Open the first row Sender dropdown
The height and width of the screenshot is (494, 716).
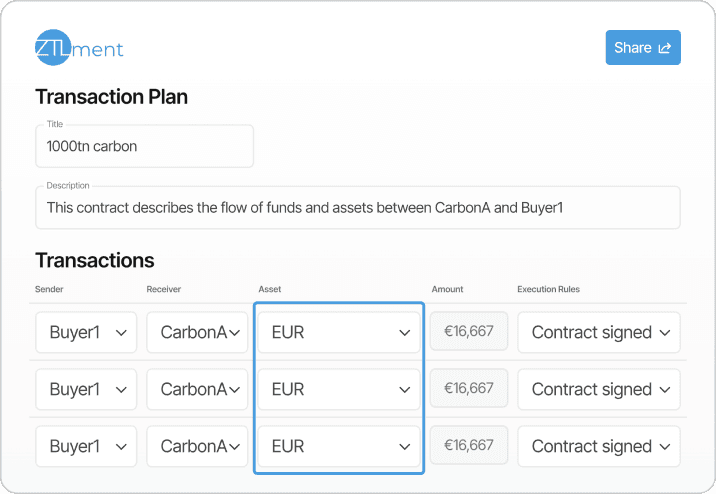pos(86,333)
